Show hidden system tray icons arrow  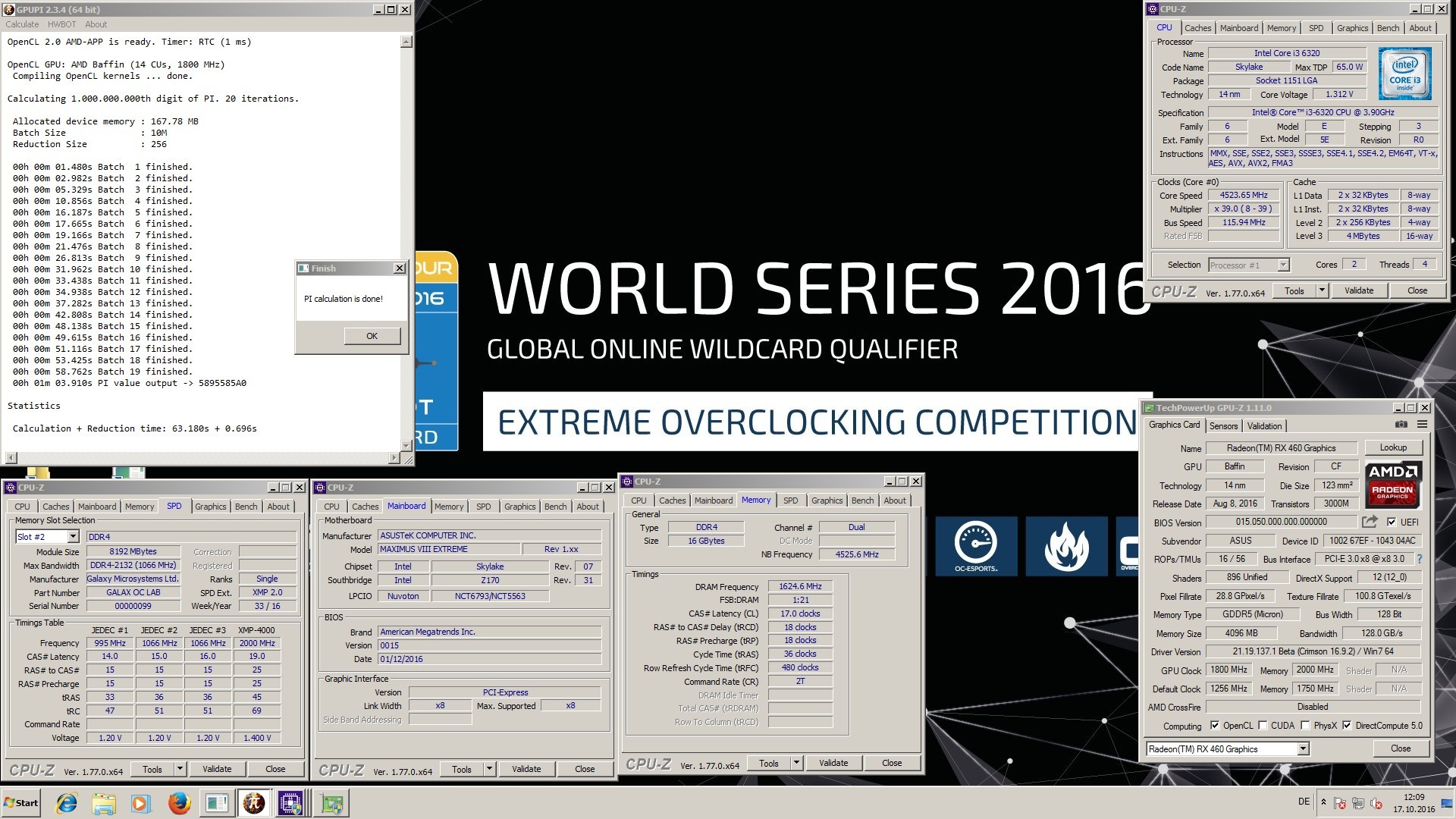1323,802
